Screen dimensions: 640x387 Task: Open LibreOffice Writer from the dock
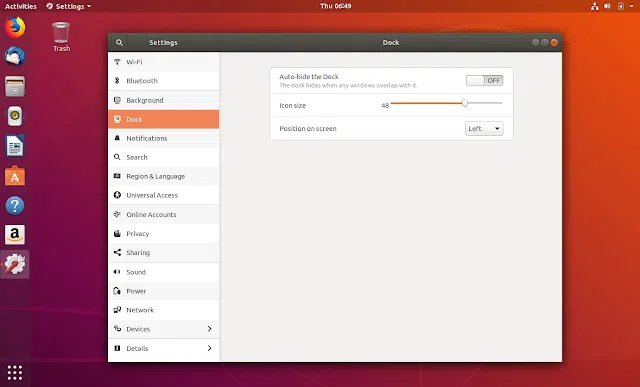coord(15,146)
